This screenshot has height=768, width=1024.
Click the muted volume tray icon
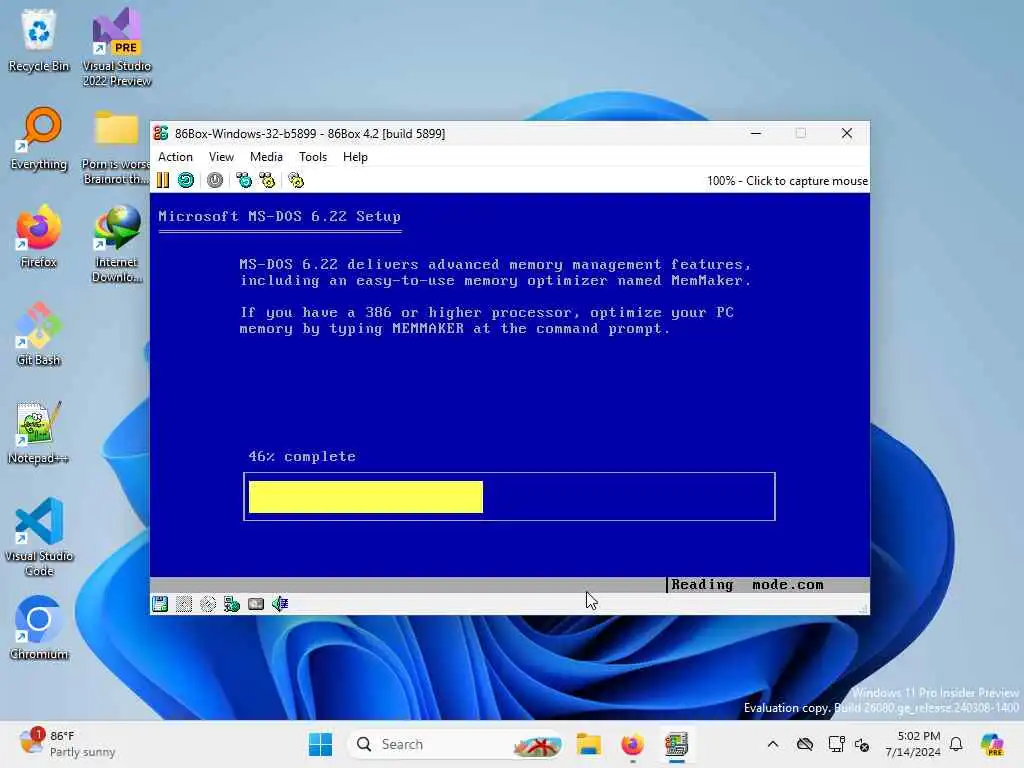[862, 744]
